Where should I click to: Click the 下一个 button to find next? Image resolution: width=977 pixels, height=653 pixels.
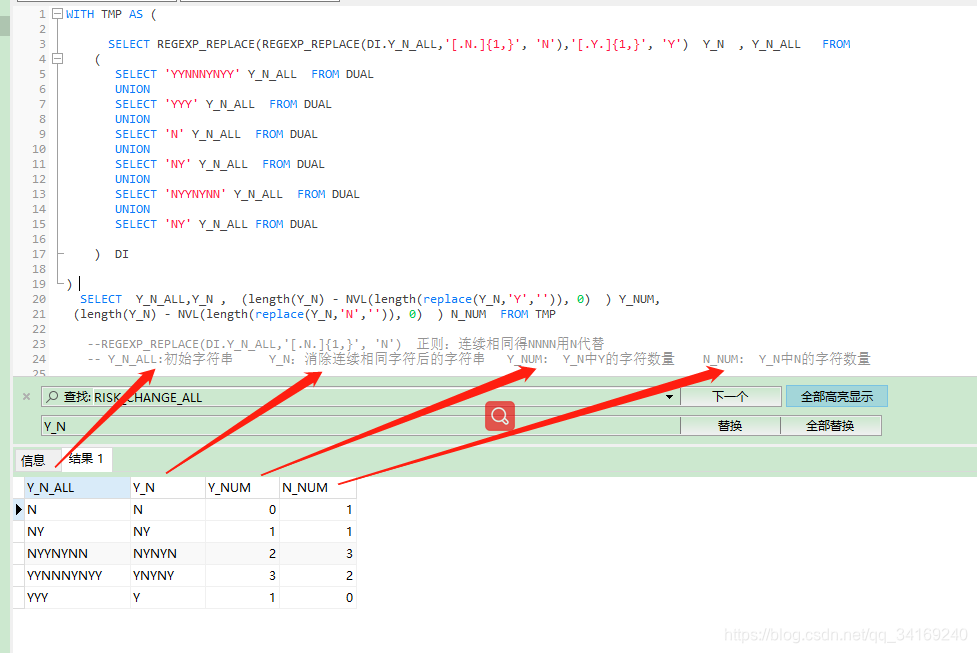click(730, 396)
